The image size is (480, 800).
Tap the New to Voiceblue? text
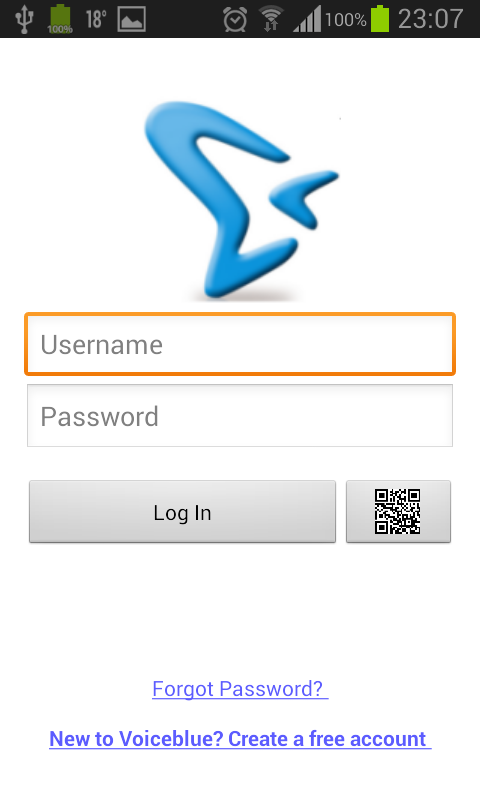[x=136, y=739]
